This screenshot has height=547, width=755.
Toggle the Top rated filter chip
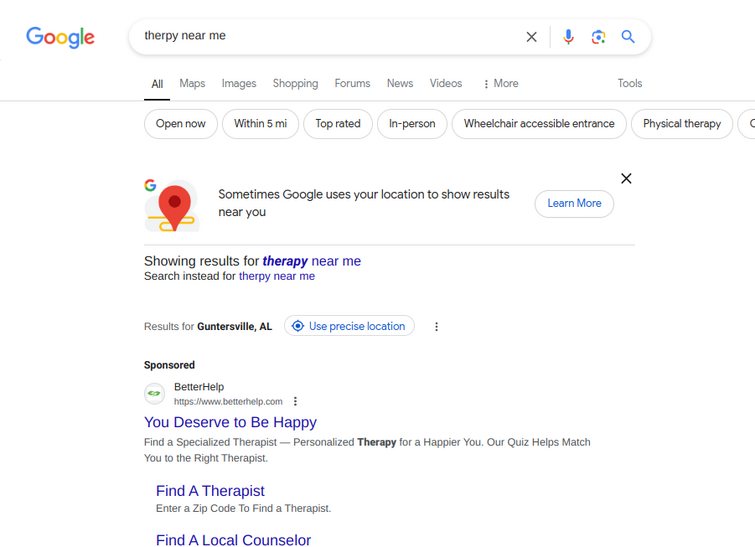pos(338,124)
